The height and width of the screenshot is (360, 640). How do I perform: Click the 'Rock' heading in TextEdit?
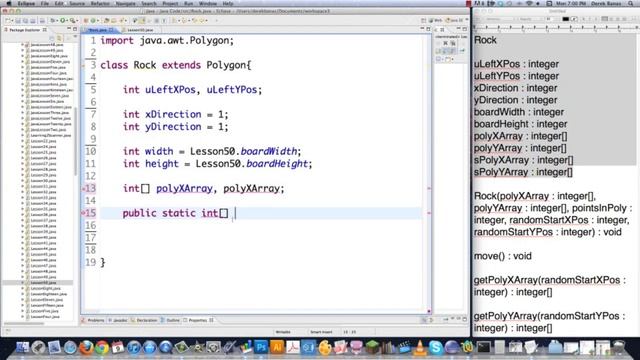pos(485,40)
